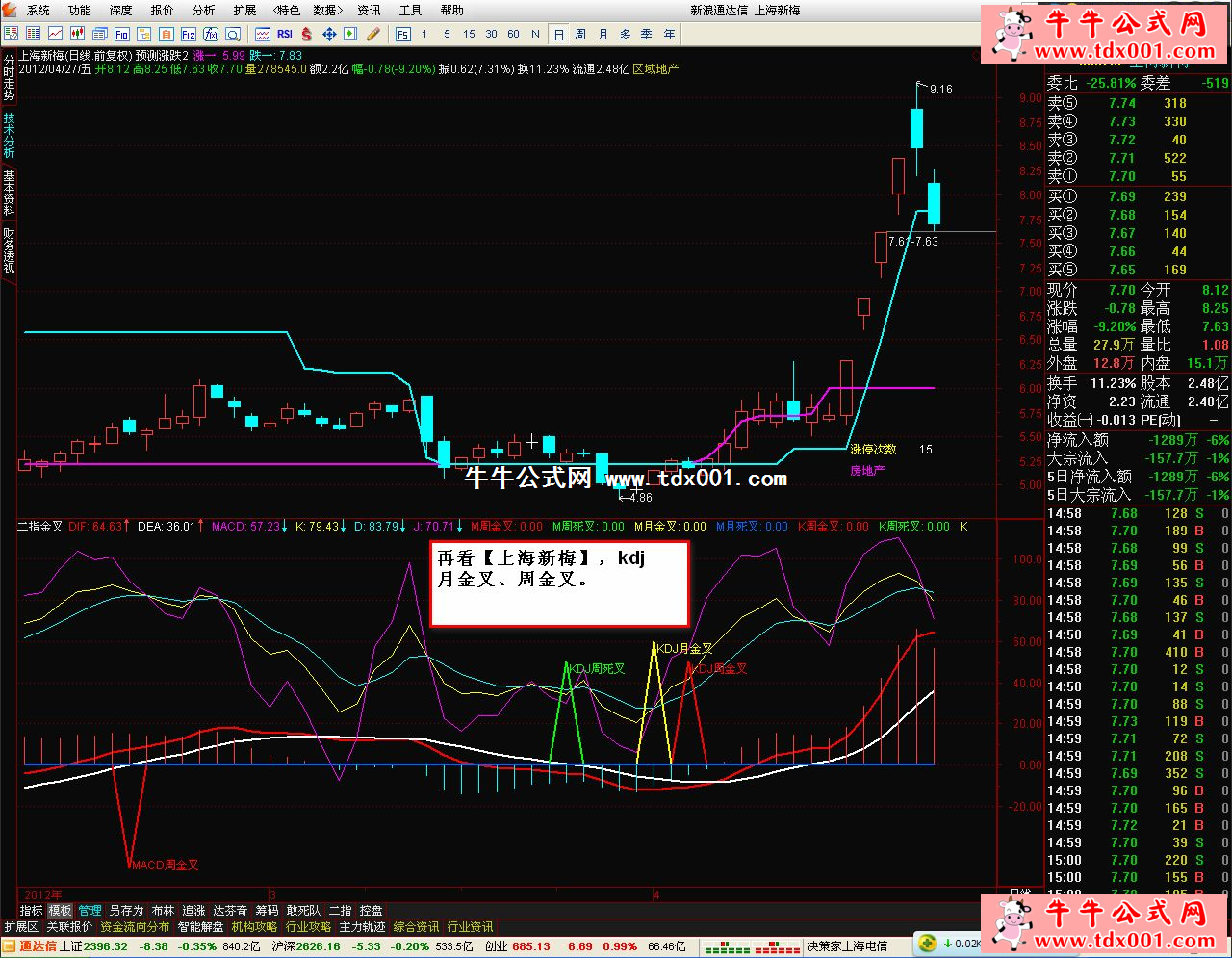Click the red up arrow after DIF value
This screenshot has width=1232, height=958.
(128, 527)
